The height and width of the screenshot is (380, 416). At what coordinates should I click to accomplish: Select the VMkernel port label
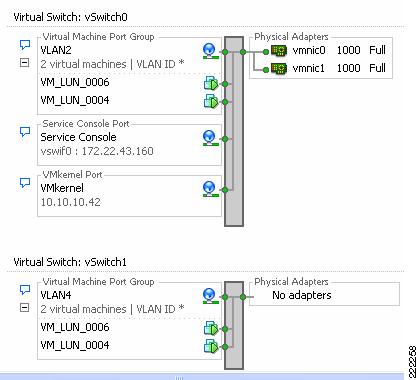click(x=62, y=188)
